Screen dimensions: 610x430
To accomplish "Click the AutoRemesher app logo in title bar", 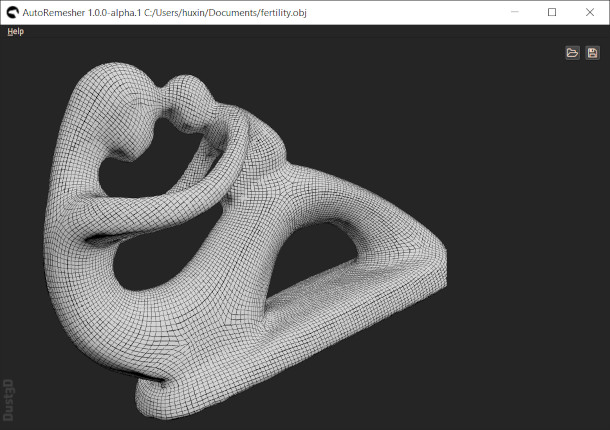I will tap(13, 12).
